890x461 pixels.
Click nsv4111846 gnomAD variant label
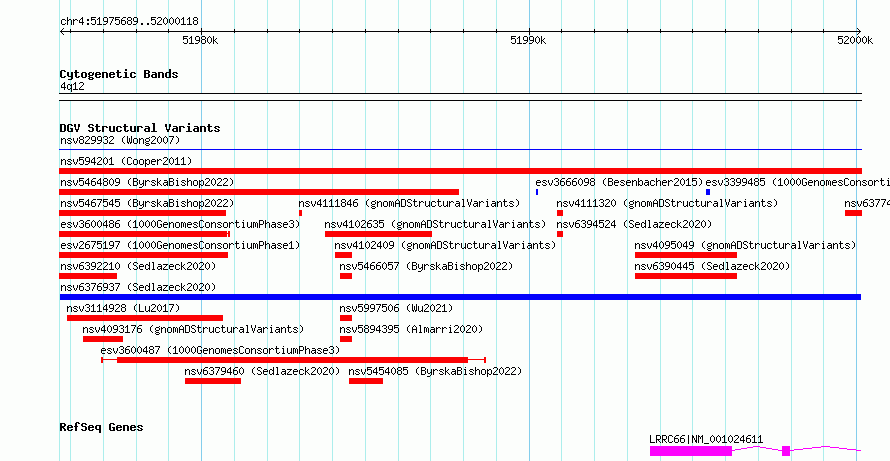click(x=409, y=203)
